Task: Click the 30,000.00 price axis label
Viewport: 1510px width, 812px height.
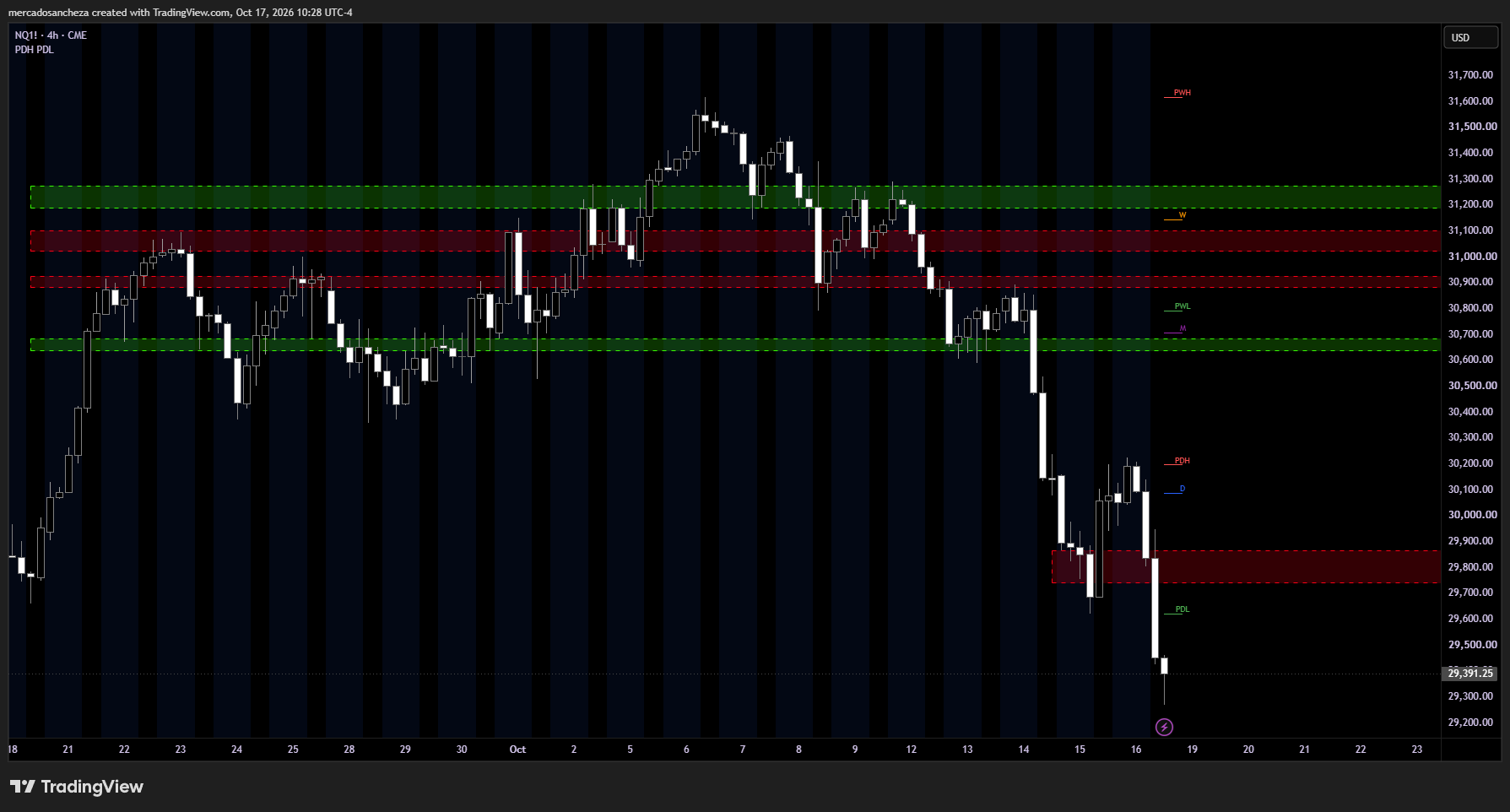Action: tap(1472, 515)
